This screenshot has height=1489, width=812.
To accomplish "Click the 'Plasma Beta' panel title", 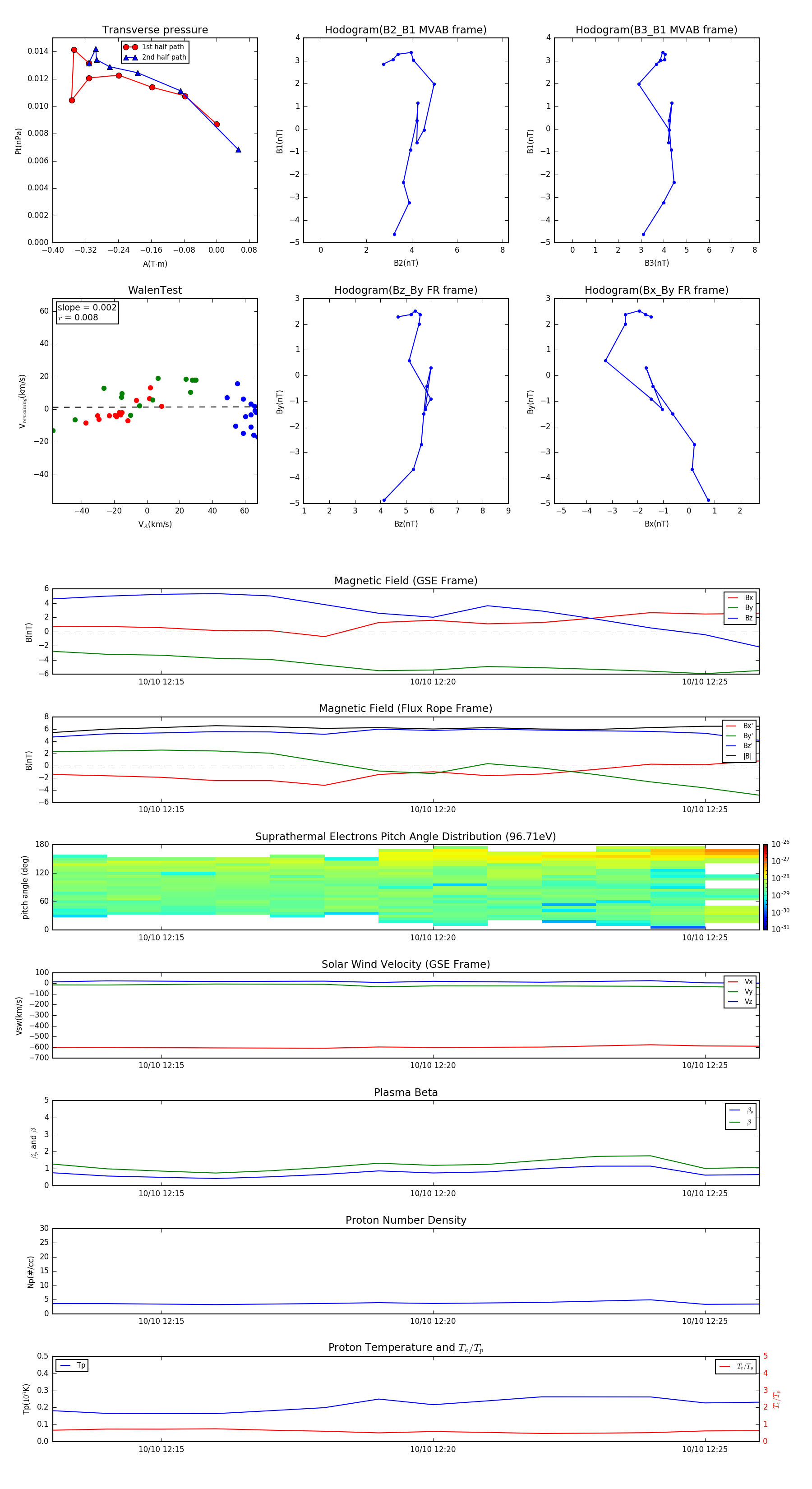I will tap(406, 1093).
